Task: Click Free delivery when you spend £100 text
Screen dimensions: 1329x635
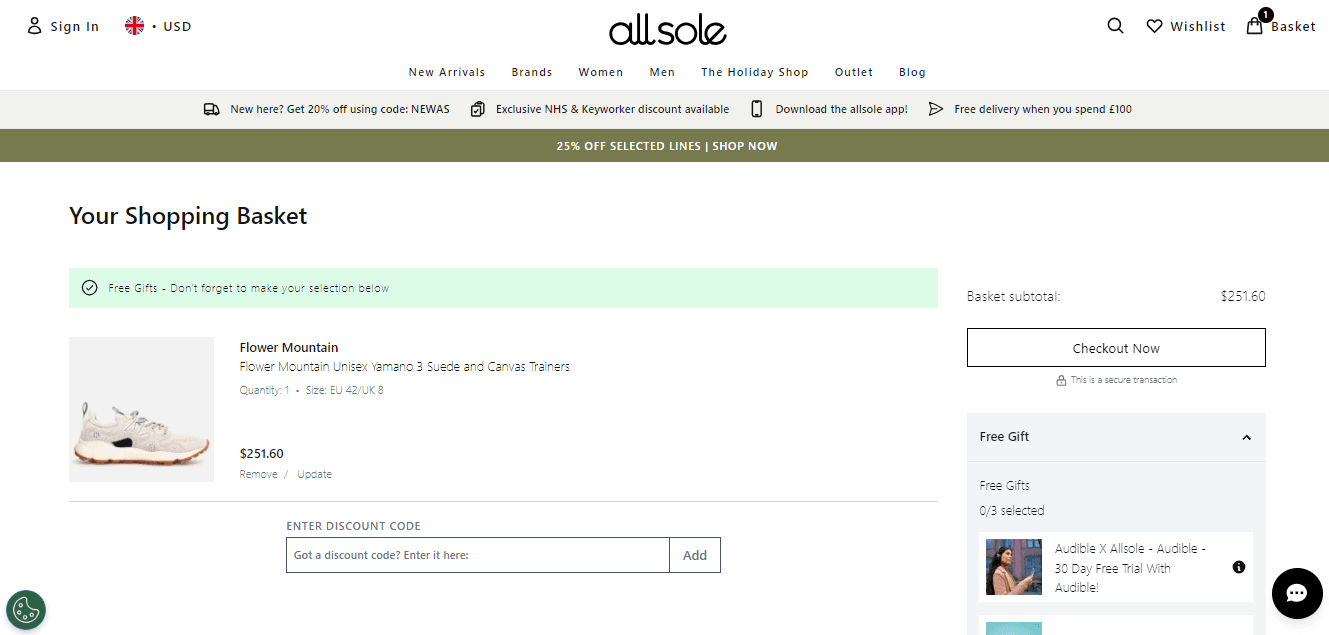Action: (1043, 109)
